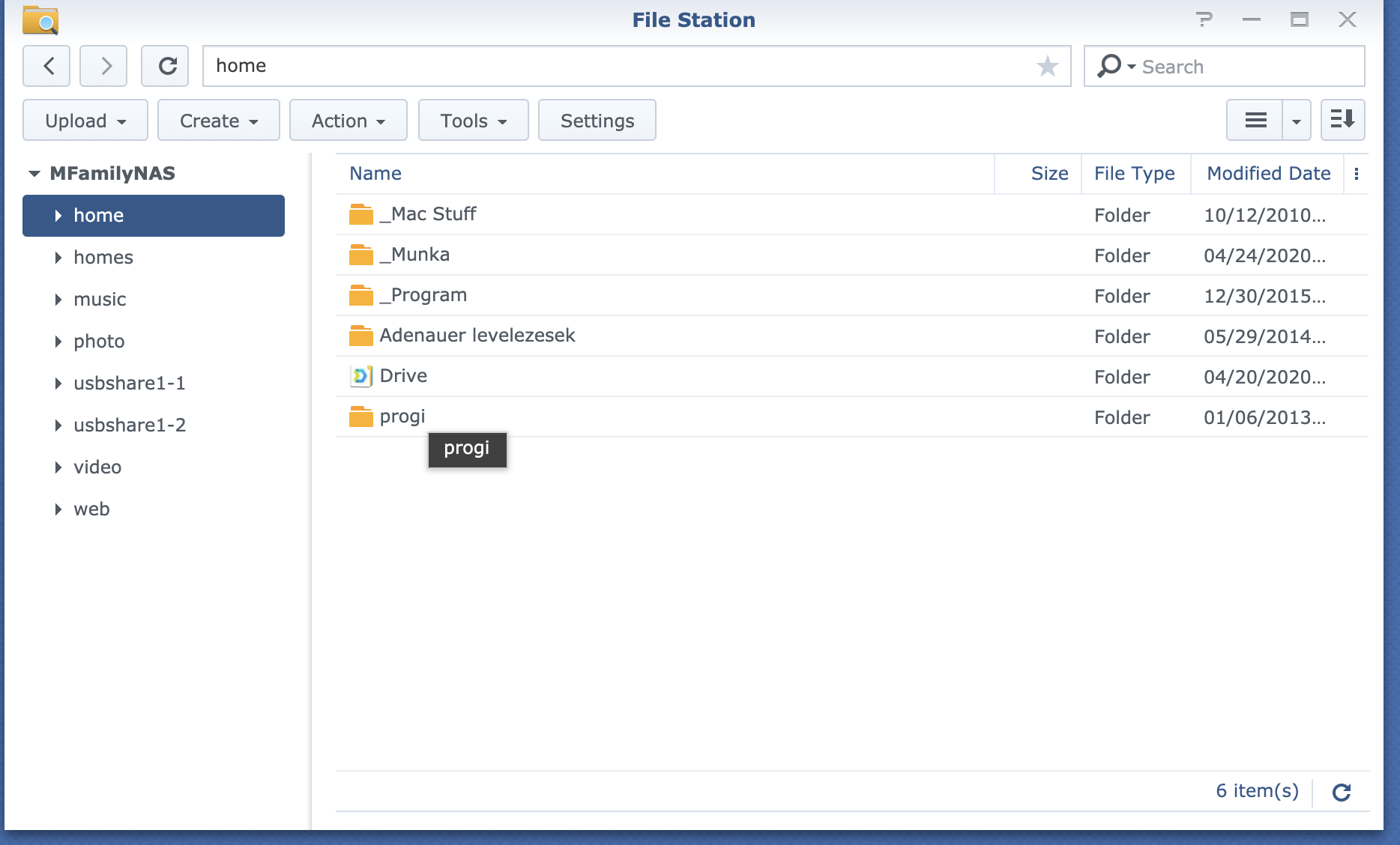Open the sort options icon
Viewport: 1400px width, 845px height.
1342,120
